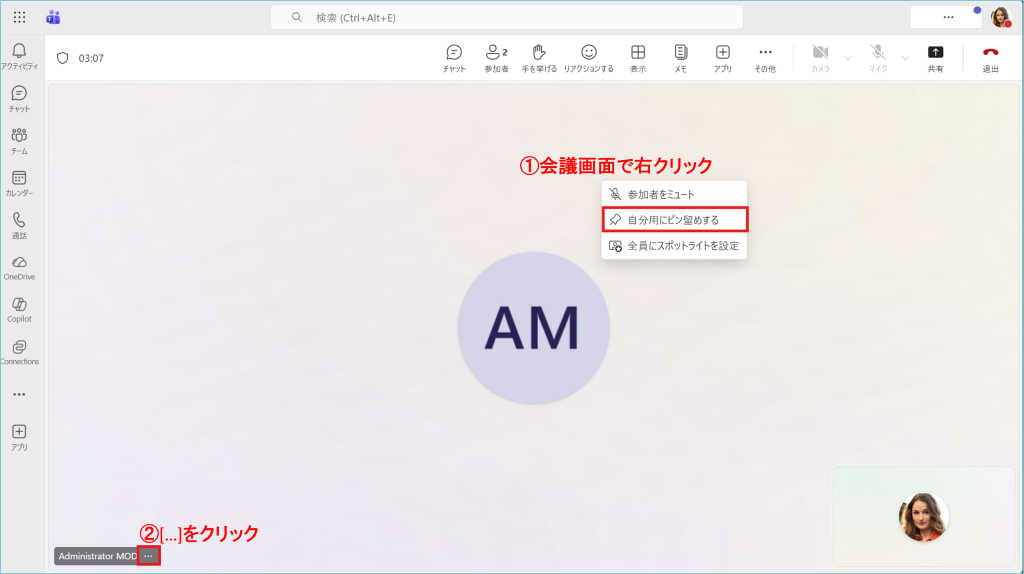Raise hand with 手を挙げる button

click(539, 58)
